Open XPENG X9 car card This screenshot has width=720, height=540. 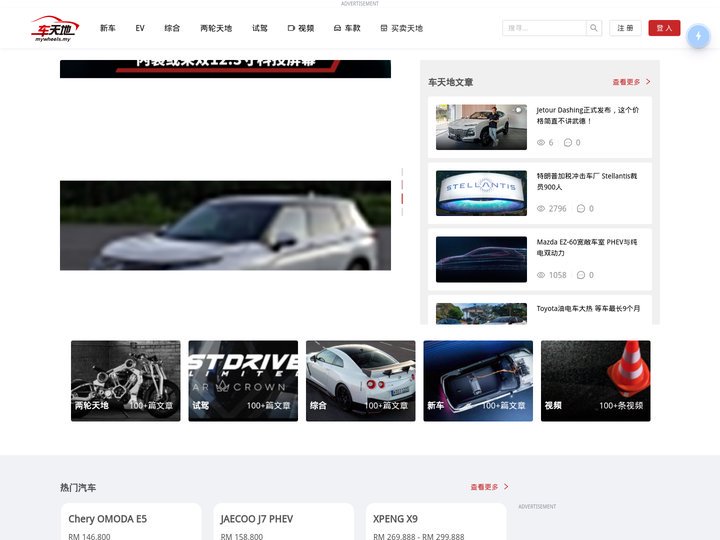(x=436, y=522)
